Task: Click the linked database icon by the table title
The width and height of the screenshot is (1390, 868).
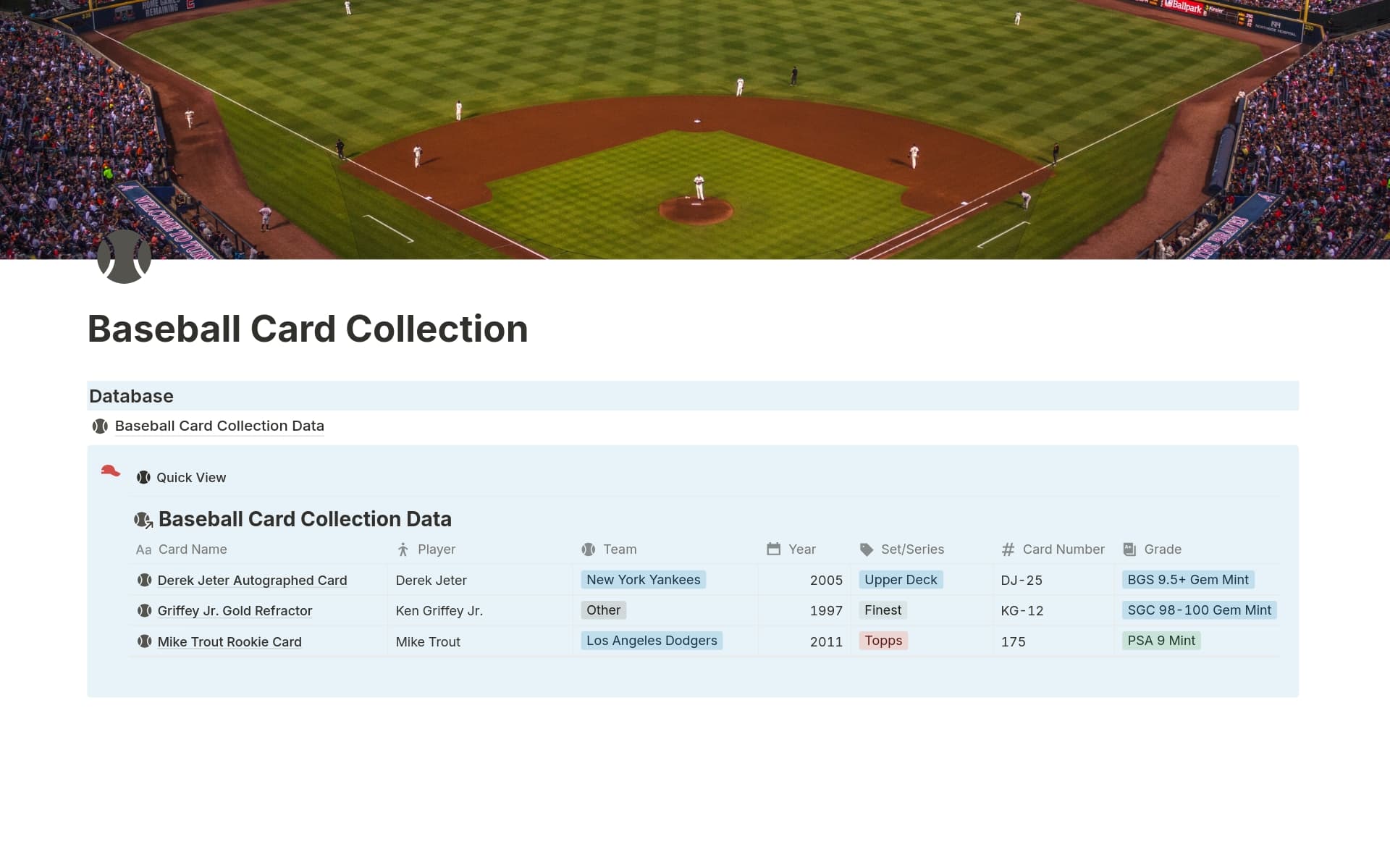Action: 143,520
